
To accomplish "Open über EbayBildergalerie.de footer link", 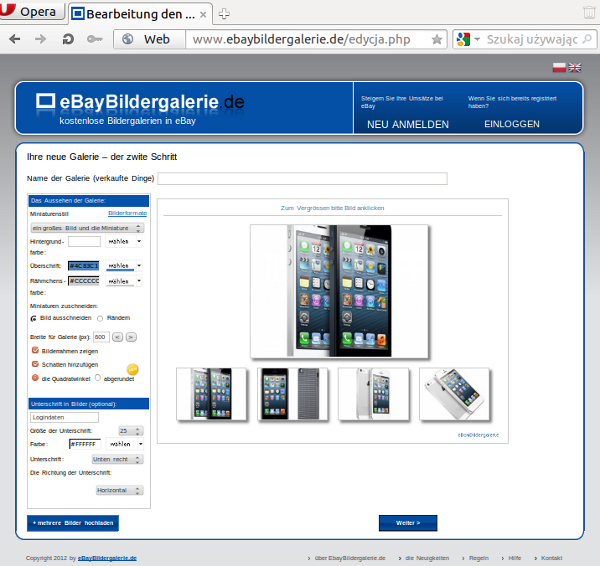I will (x=350, y=558).
